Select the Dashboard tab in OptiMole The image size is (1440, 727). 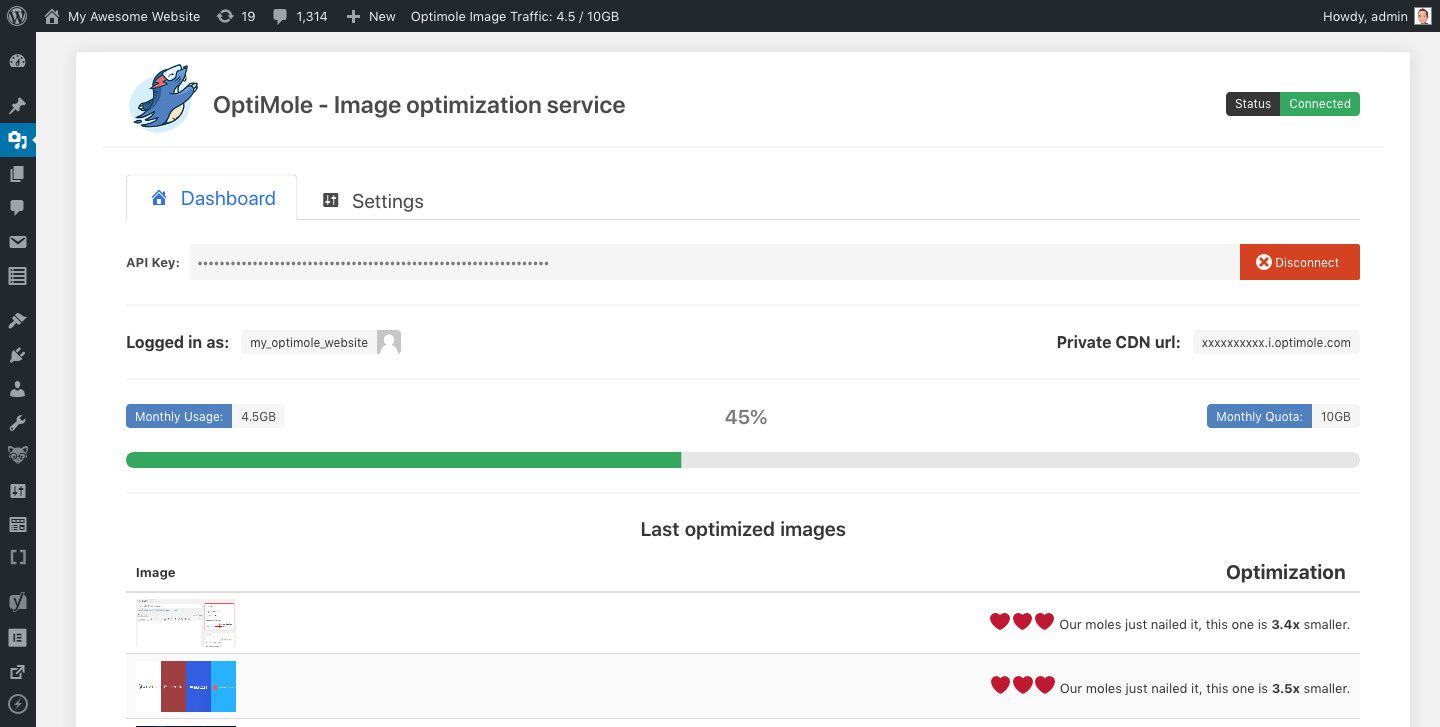click(211, 198)
